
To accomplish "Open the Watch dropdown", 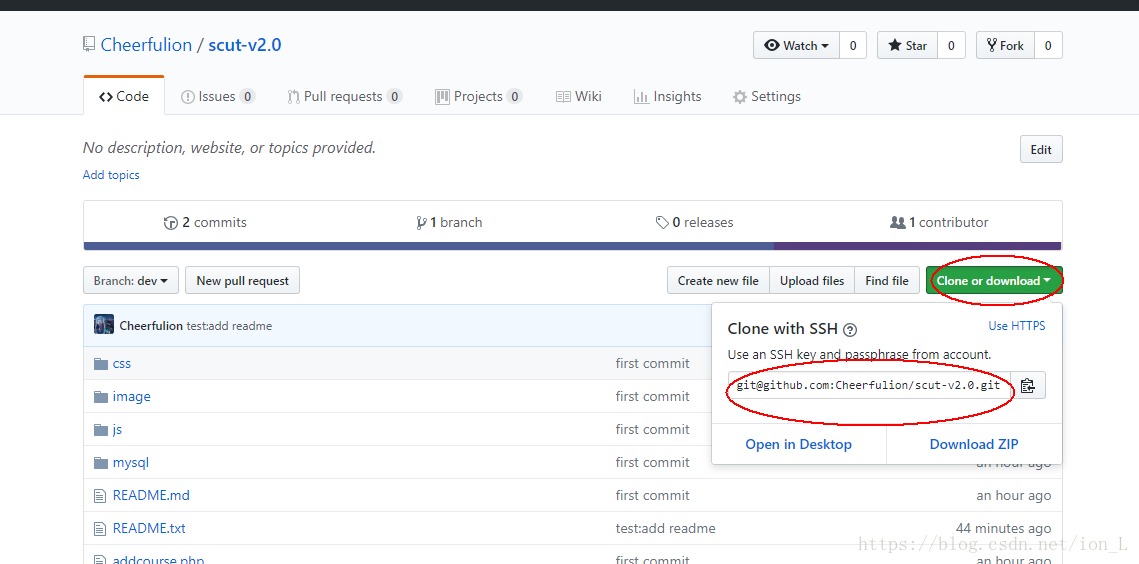I will click(x=796, y=45).
